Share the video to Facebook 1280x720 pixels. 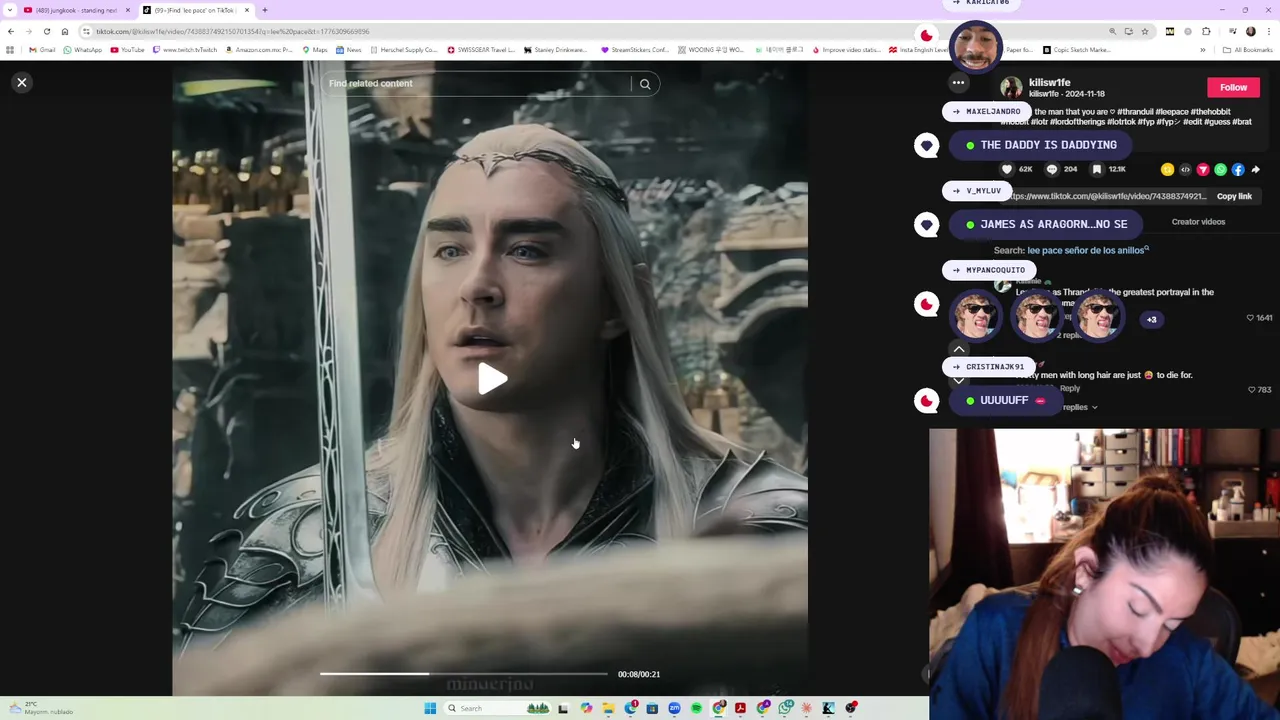click(x=1238, y=170)
